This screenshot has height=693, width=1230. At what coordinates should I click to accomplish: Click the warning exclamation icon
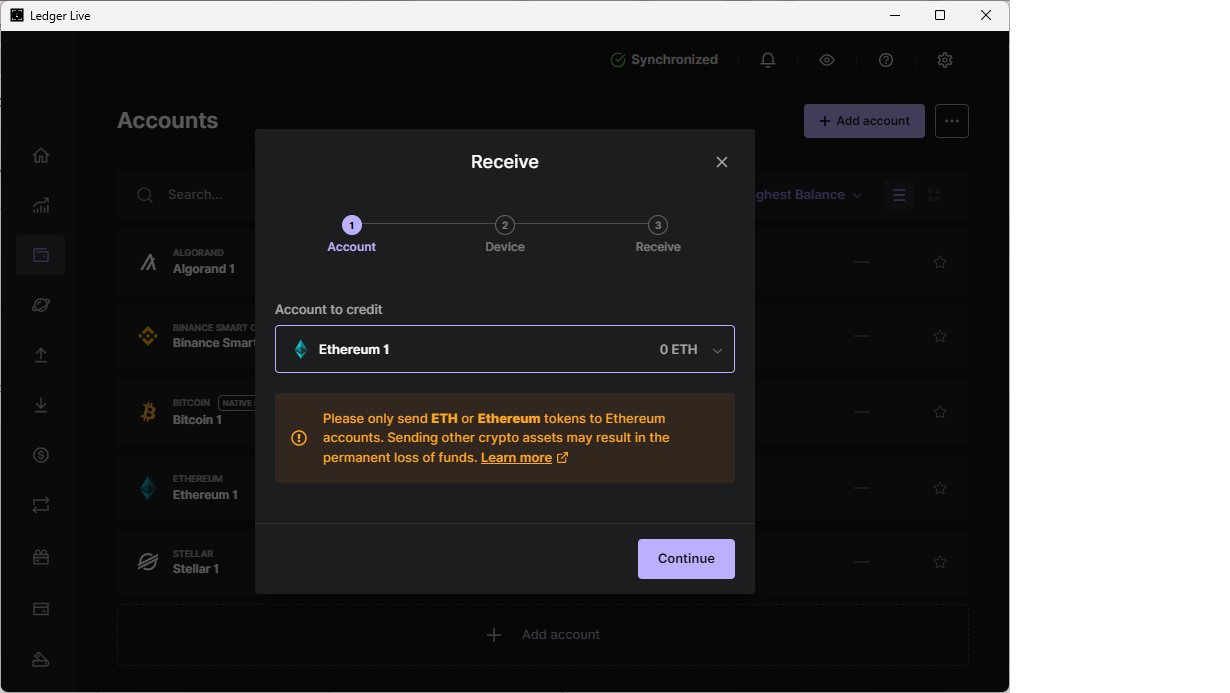tap(299, 438)
